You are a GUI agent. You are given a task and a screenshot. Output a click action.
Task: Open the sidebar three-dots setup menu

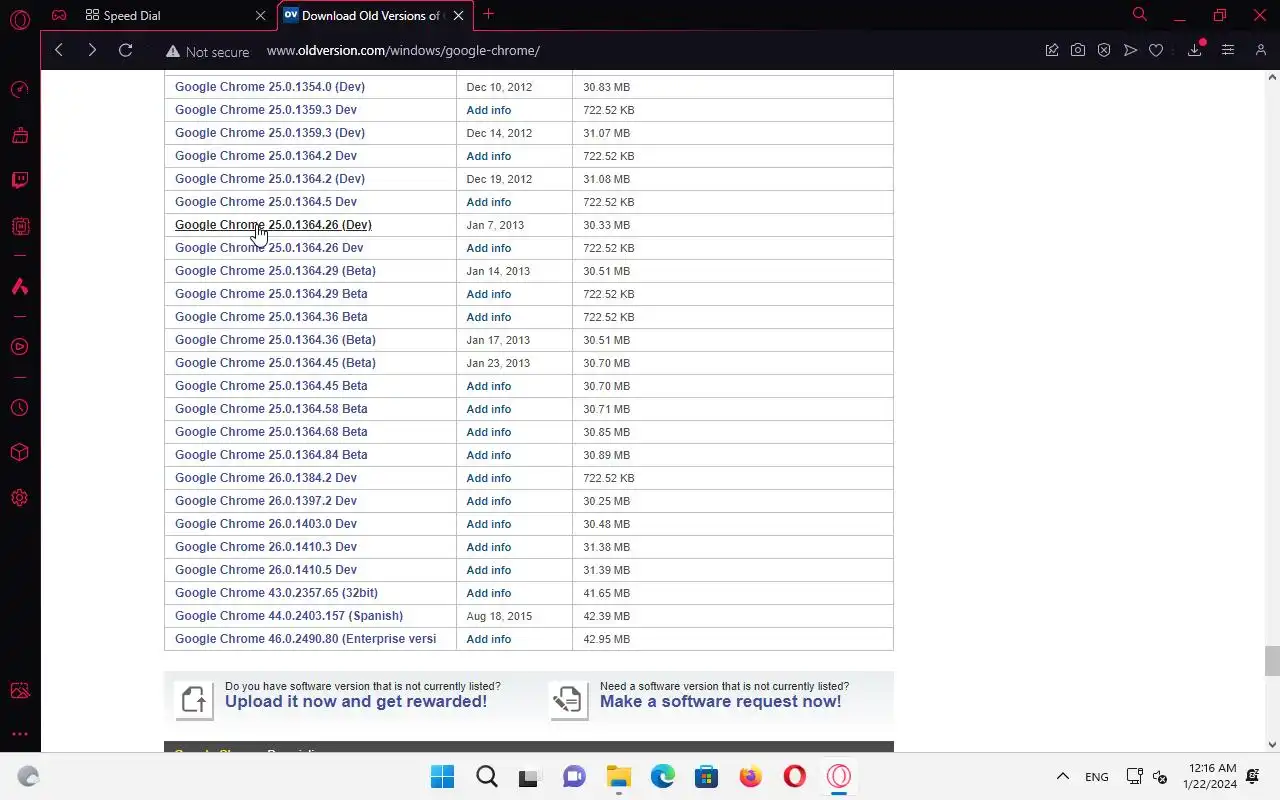point(20,734)
